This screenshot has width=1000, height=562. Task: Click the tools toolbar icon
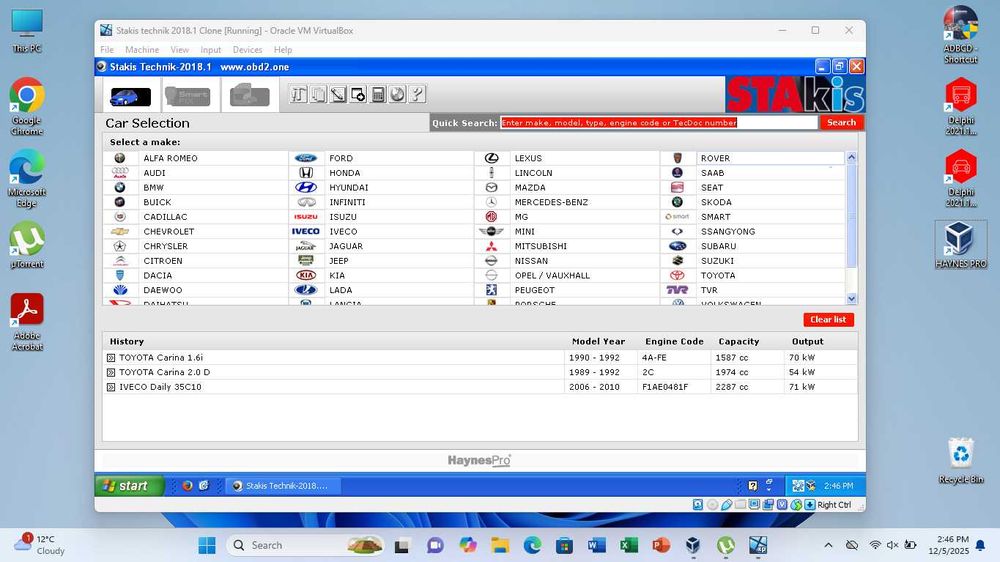[x=298, y=94]
